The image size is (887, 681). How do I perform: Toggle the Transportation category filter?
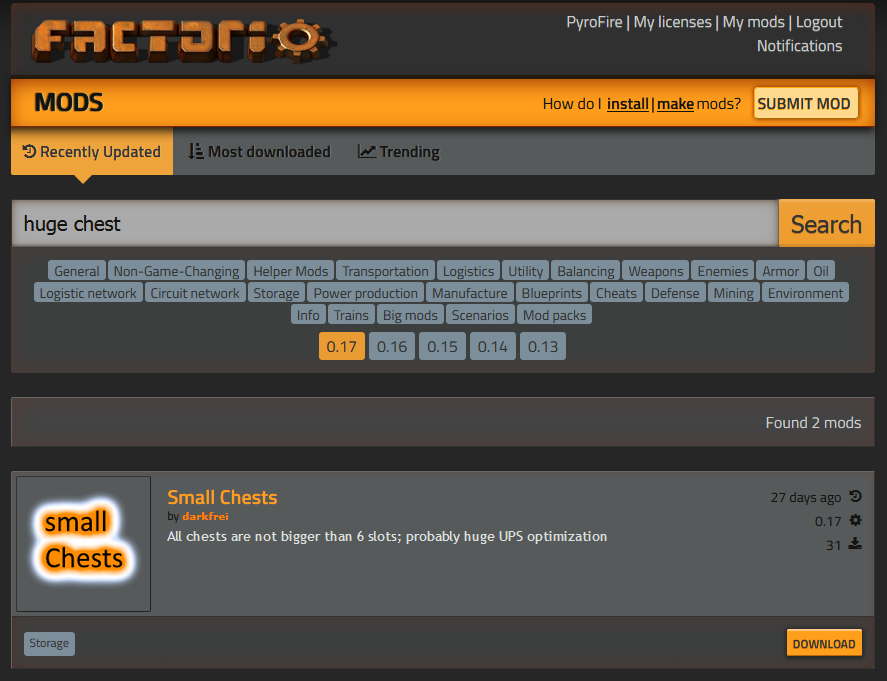point(385,271)
